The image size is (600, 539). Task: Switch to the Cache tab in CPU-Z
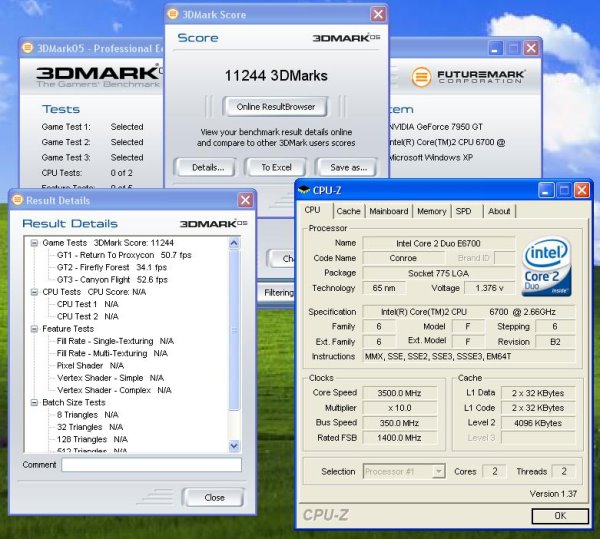(x=348, y=211)
